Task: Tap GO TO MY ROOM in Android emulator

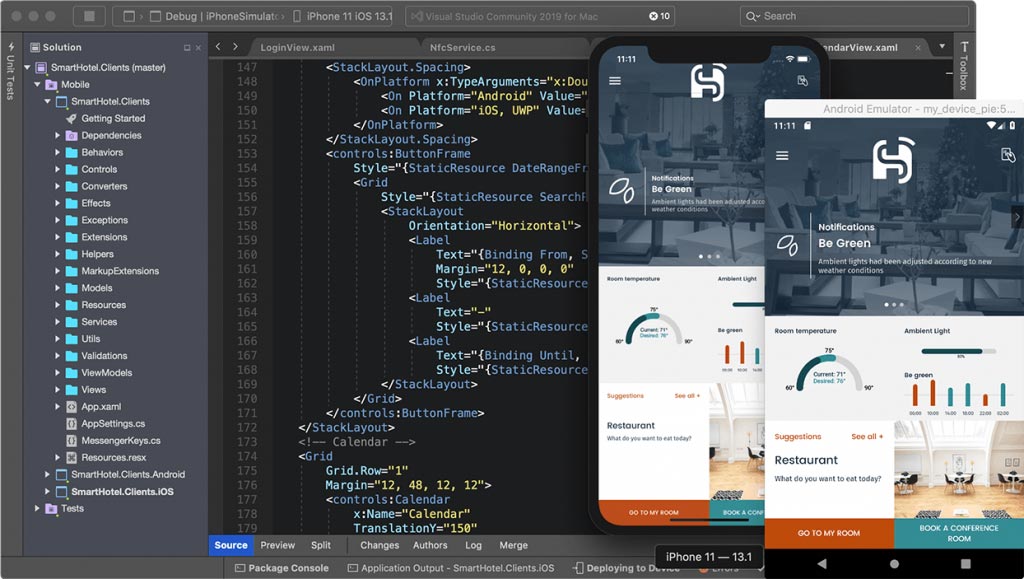Action: tap(829, 533)
